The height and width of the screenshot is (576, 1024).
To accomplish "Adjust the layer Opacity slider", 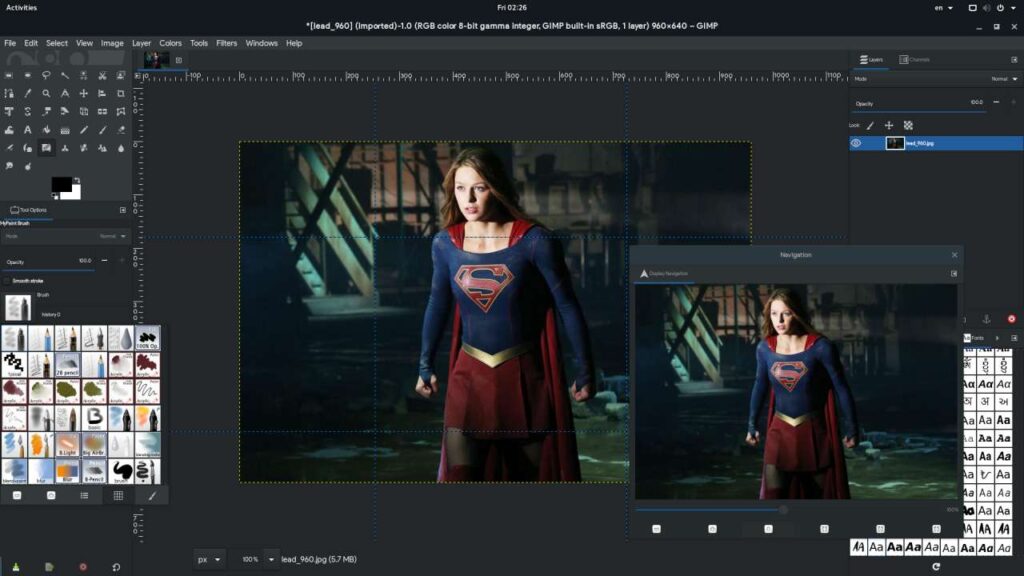I will (x=920, y=104).
